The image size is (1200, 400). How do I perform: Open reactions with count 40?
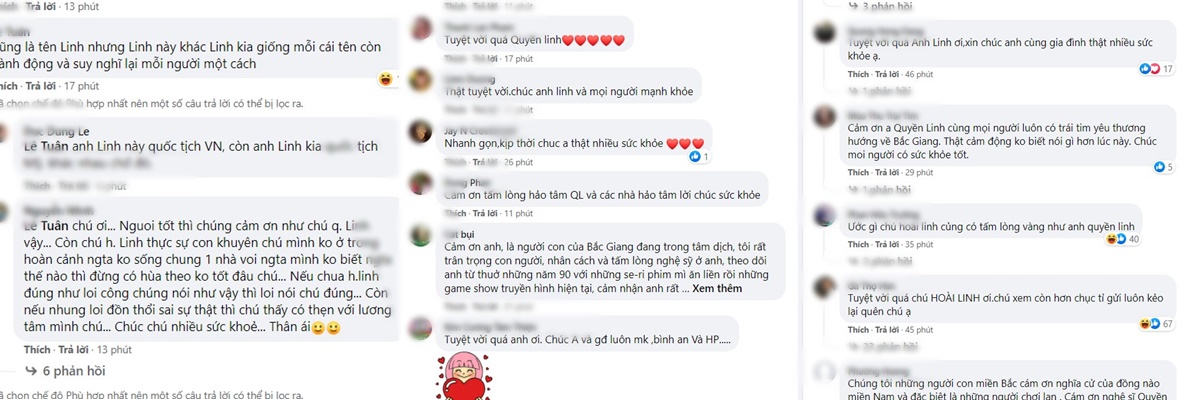[x=1121, y=239]
